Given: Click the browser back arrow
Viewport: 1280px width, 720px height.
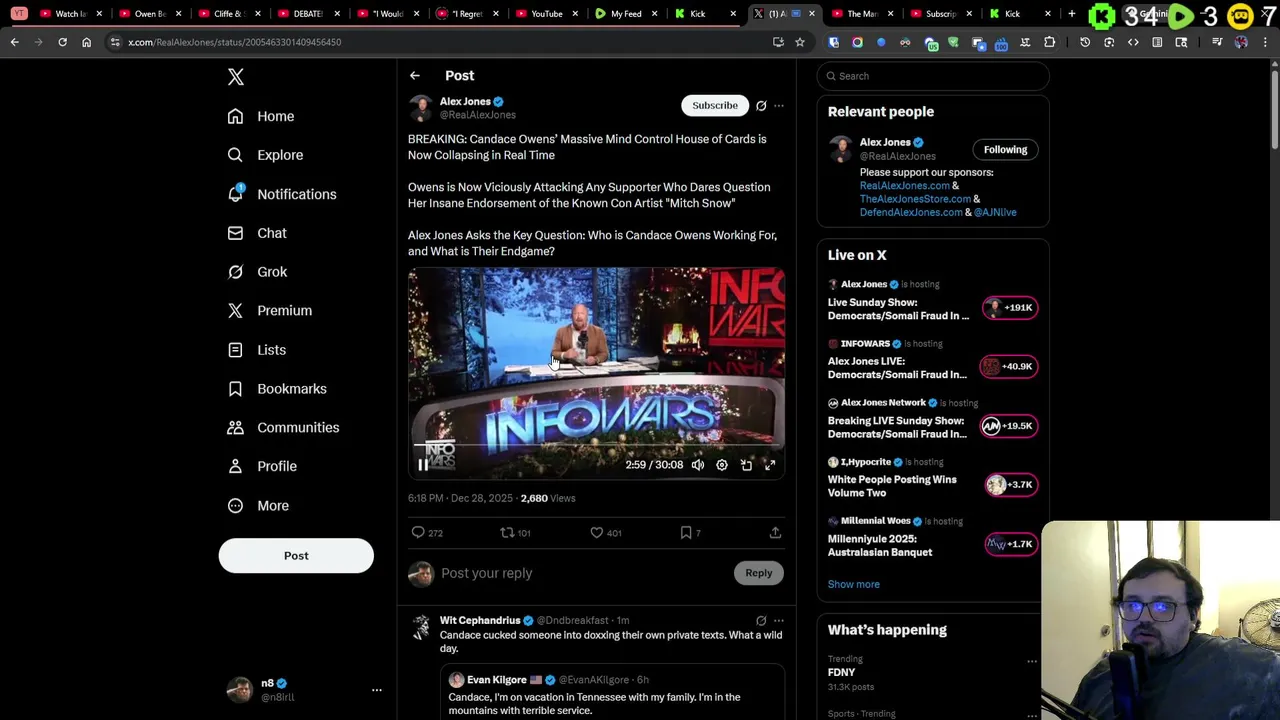Looking at the screenshot, I should coord(15,42).
